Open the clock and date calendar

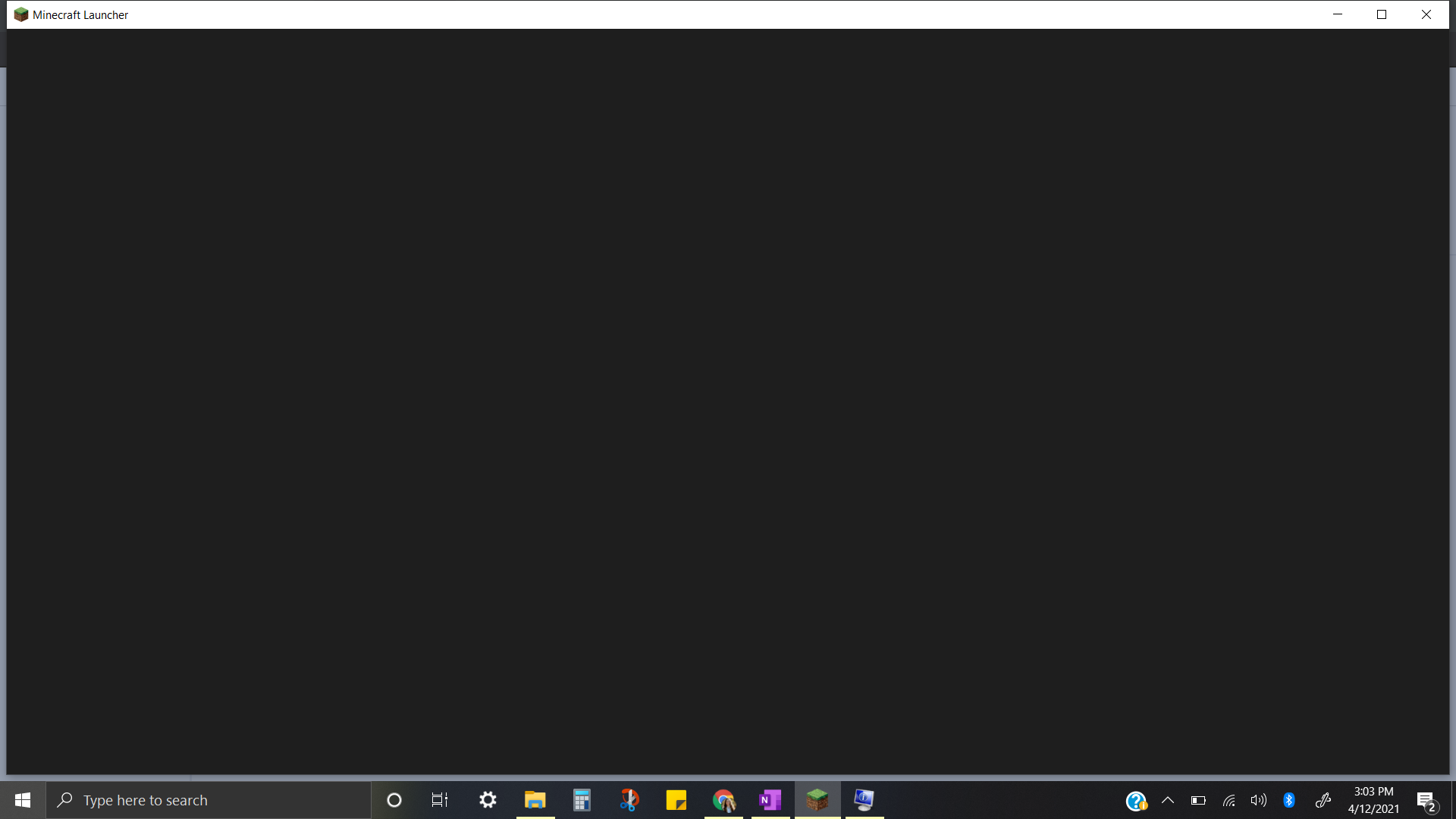(1373, 800)
